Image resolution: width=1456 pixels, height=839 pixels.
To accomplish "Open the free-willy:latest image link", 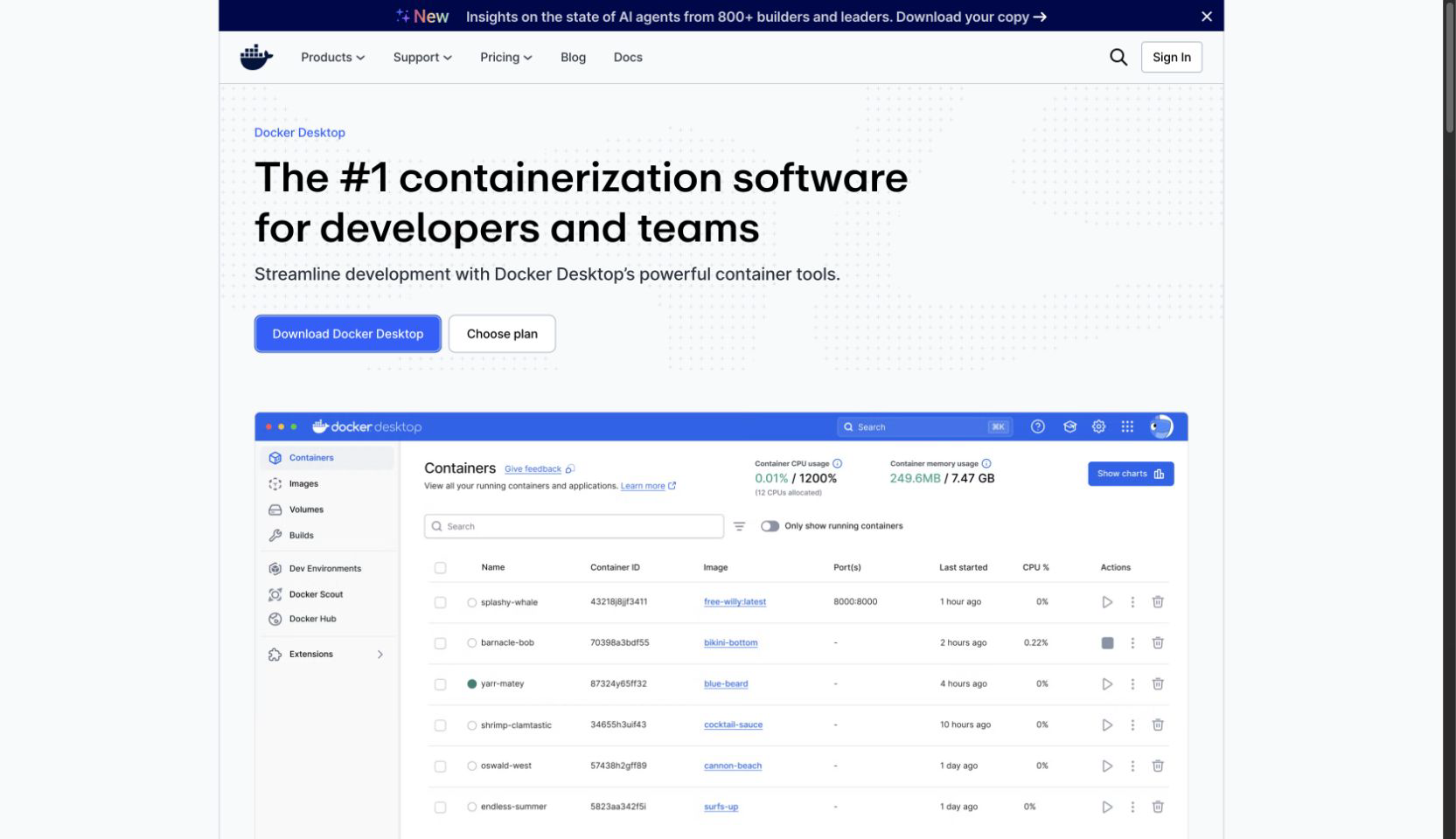I will [735, 602].
